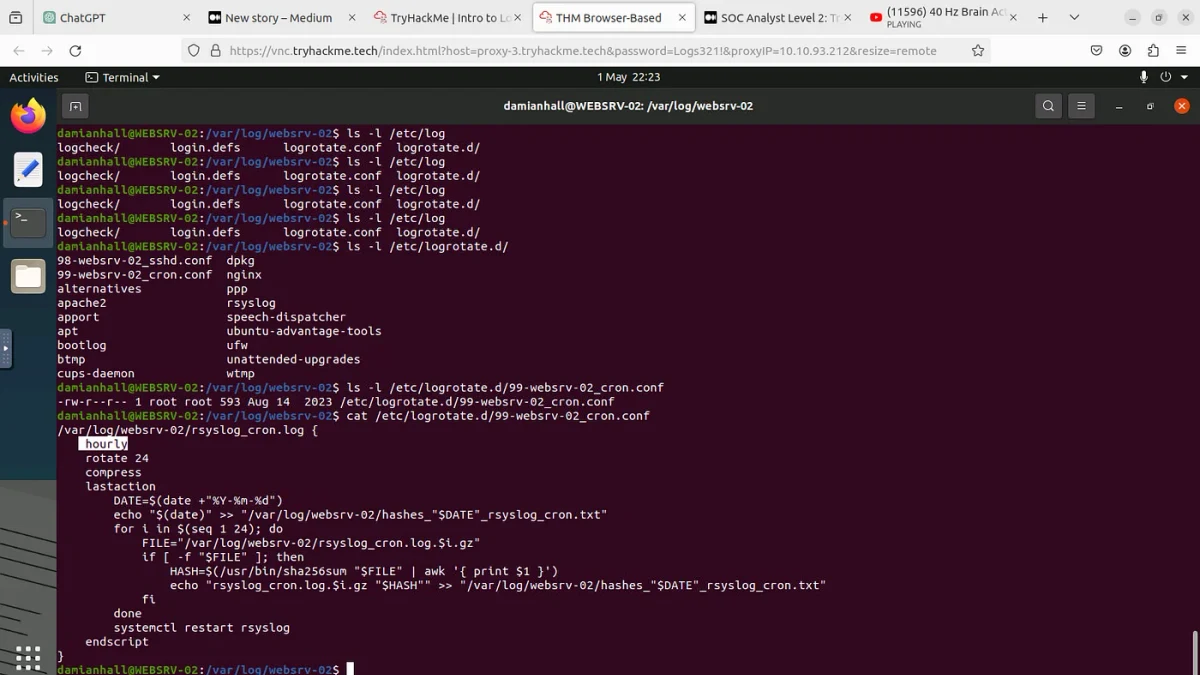Close the New story – Medium tab
Image resolution: width=1200 pixels, height=675 pixels.
point(351,18)
